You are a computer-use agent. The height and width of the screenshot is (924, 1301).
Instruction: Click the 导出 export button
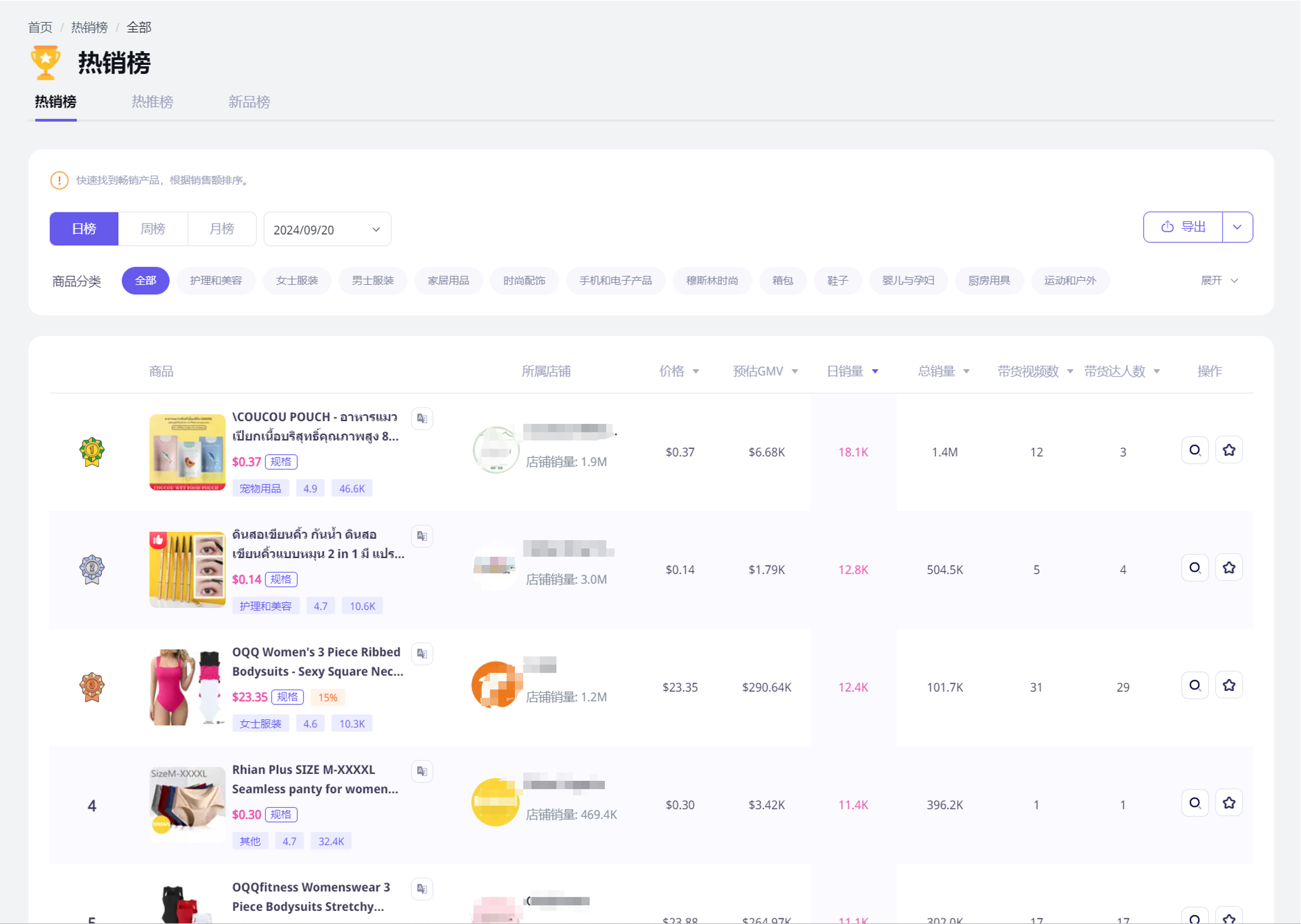click(1182, 227)
